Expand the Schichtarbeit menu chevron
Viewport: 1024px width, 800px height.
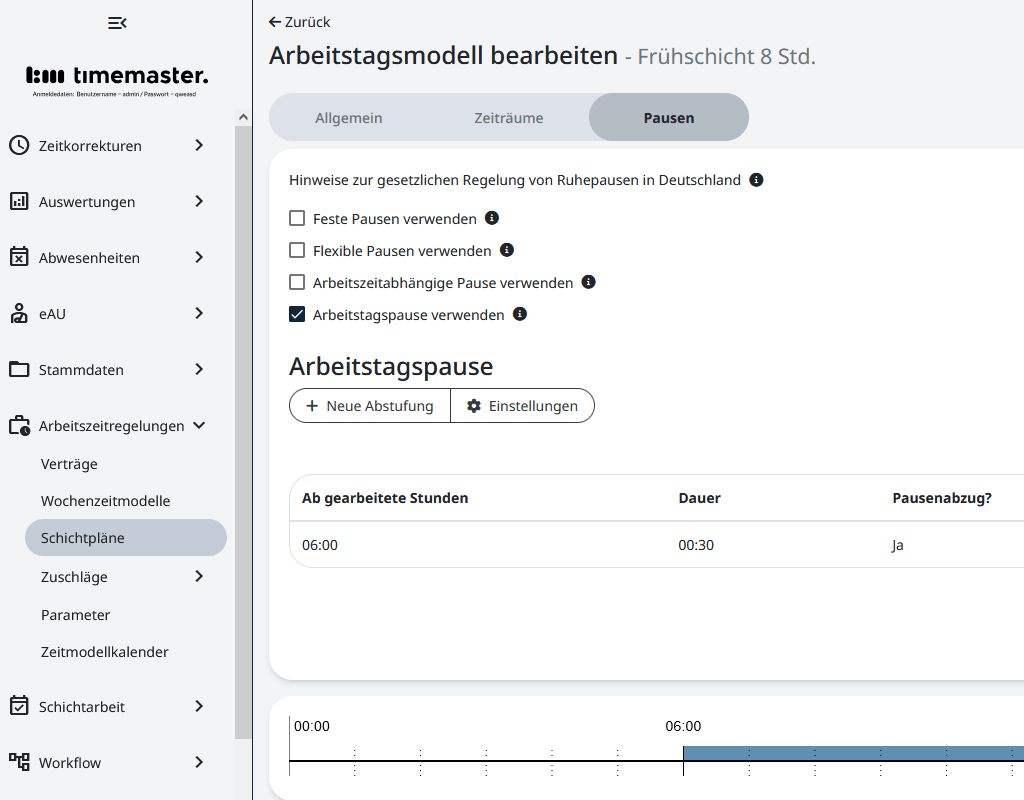197,706
